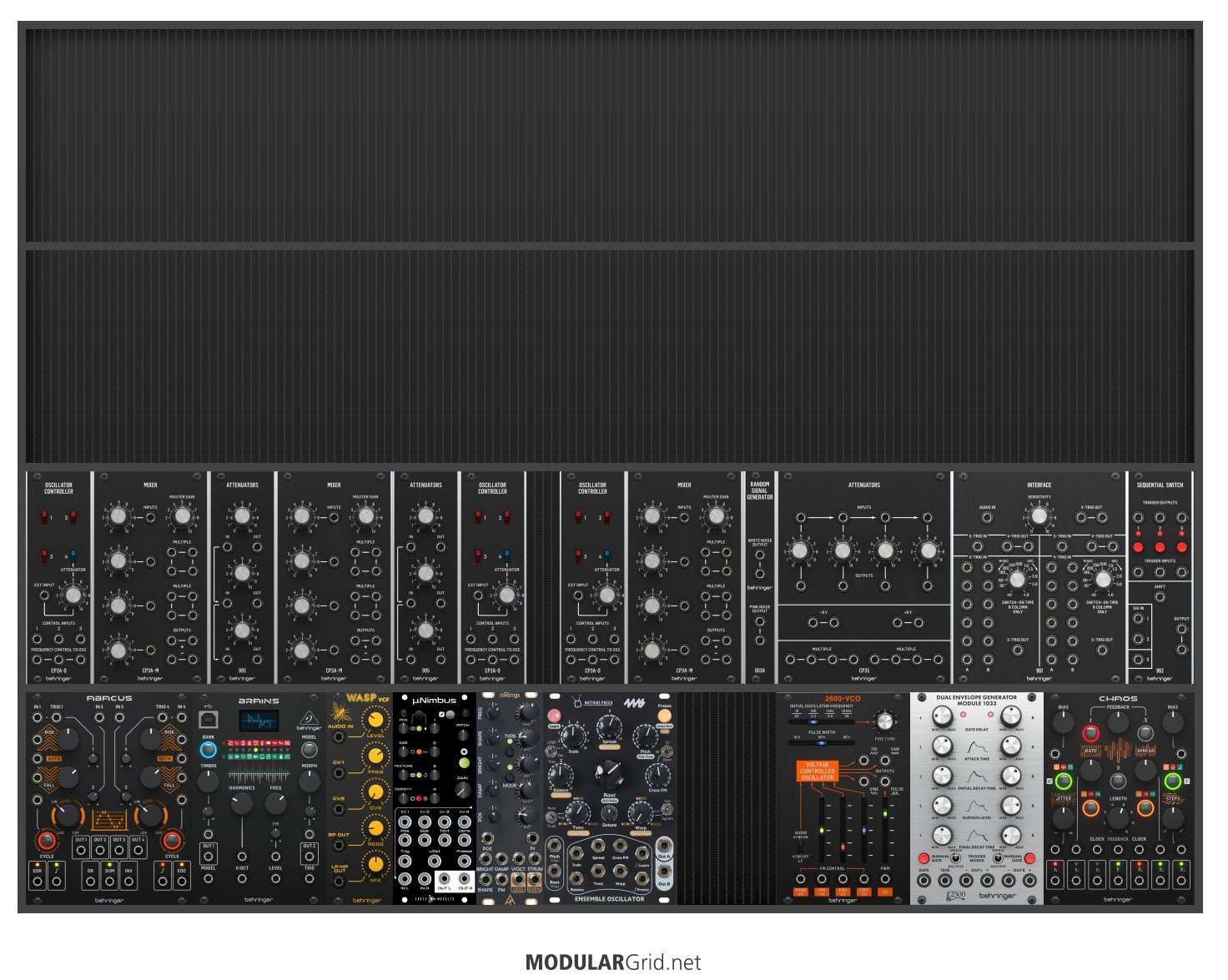Click the yellow-capped FM control slider on 2600-VCO
The height and width of the screenshot is (980, 1228).
point(822,830)
